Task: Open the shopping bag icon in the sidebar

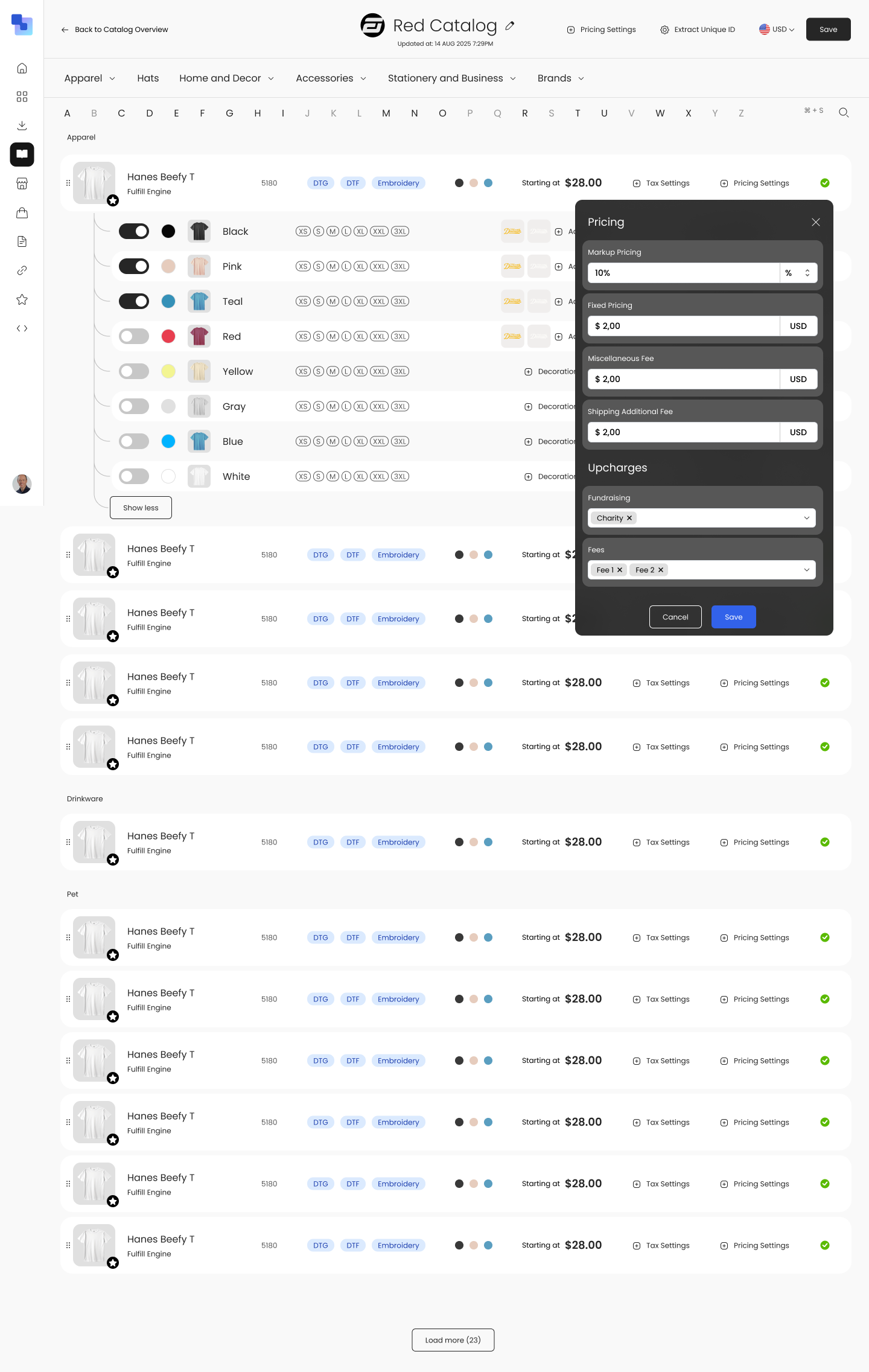Action: 22,212
